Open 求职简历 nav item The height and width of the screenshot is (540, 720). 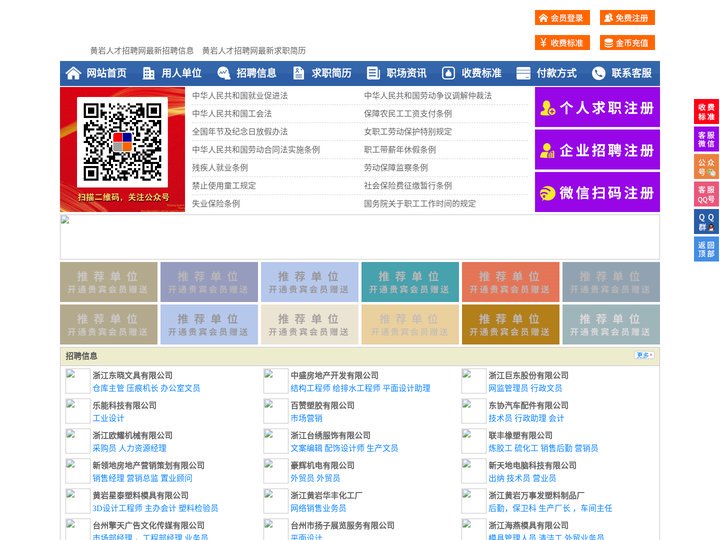(x=332, y=73)
